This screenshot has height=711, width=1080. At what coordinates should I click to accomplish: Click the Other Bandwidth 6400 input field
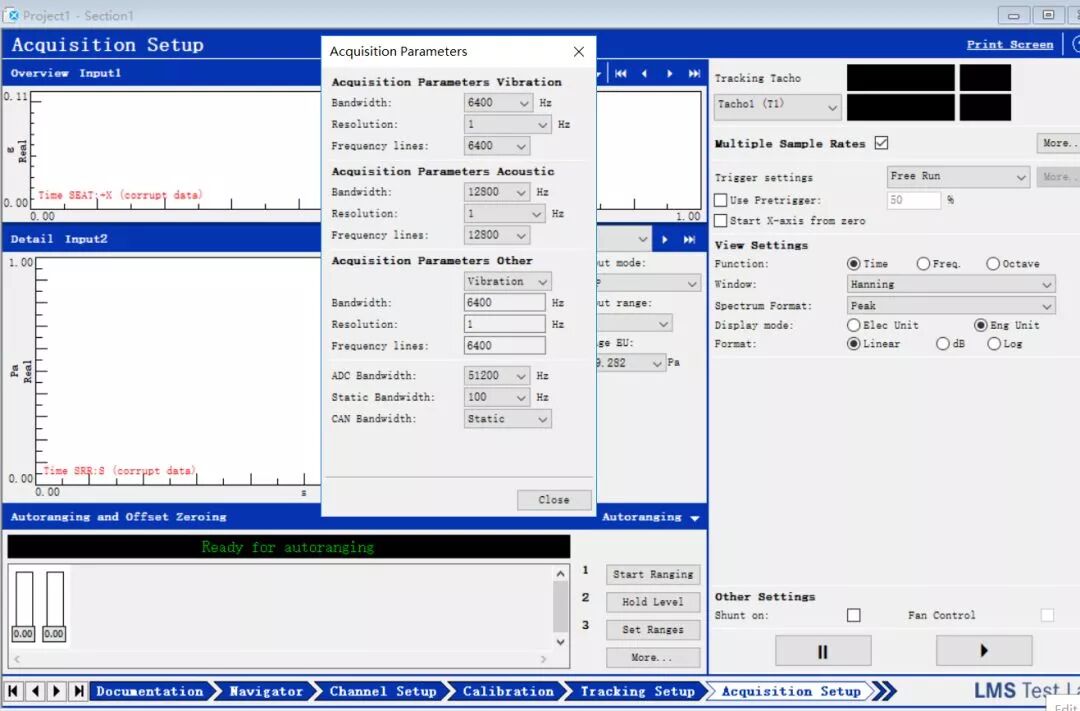click(505, 302)
